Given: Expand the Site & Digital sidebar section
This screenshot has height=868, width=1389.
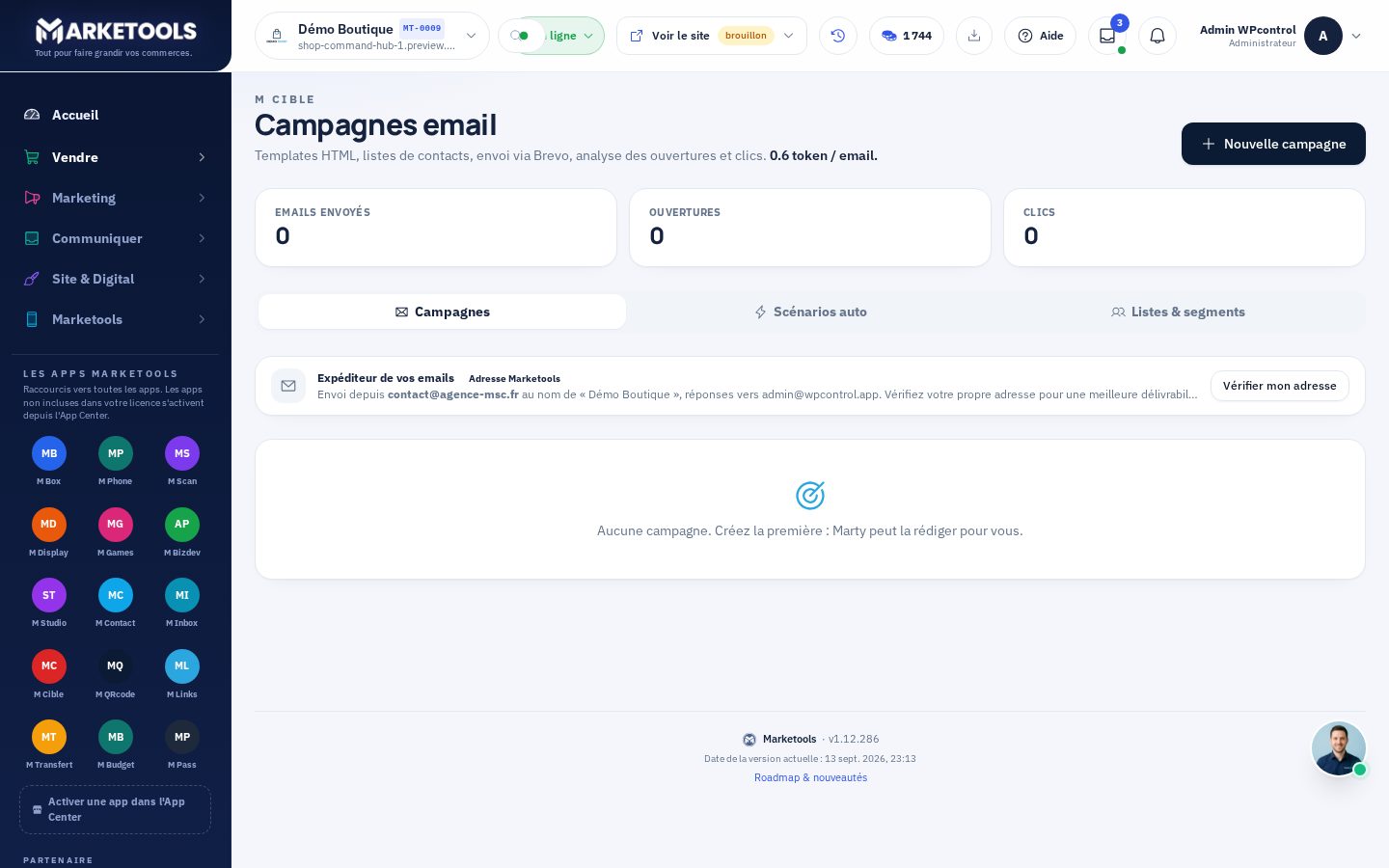Looking at the screenshot, I should (116, 279).
